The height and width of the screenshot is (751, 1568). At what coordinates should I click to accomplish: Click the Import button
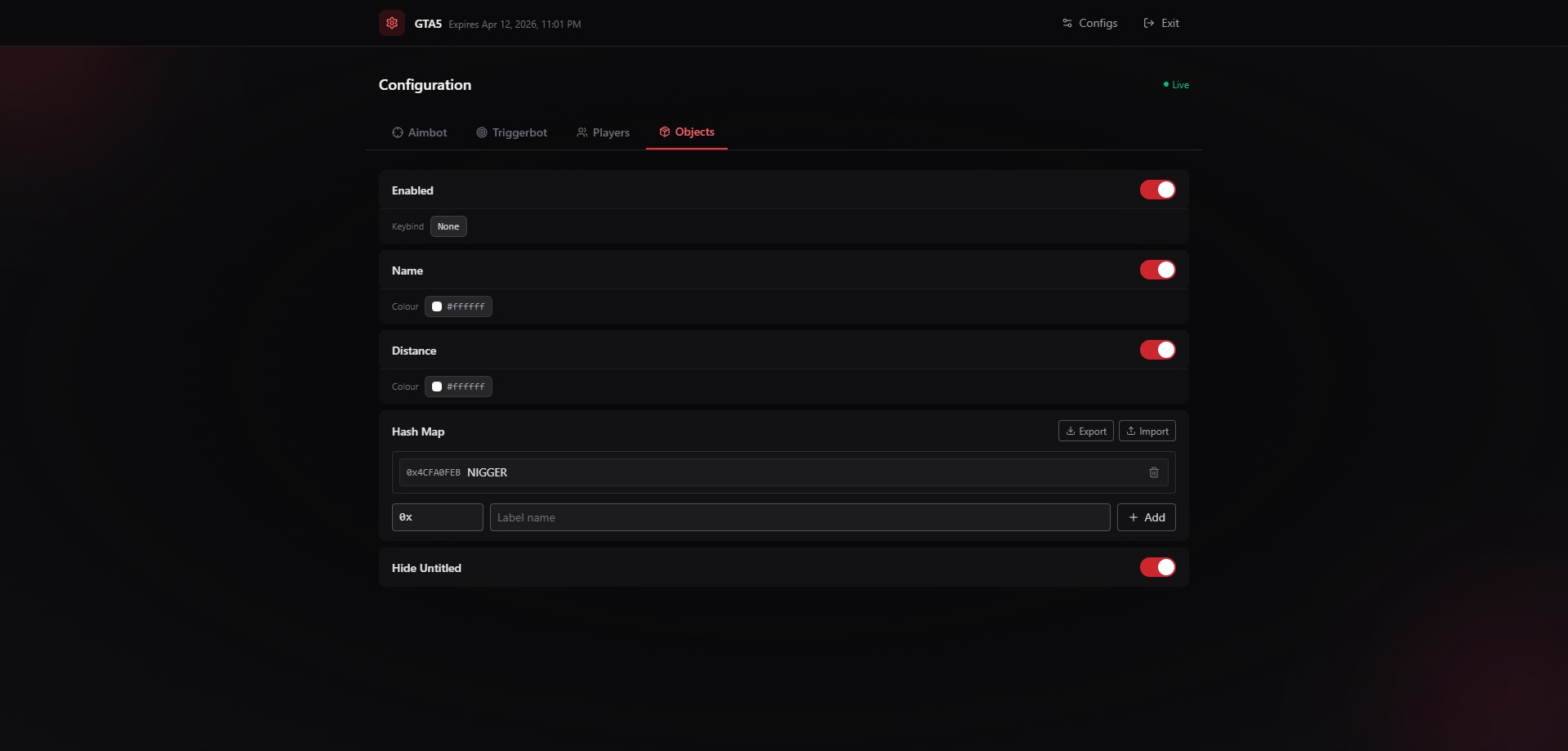[x=1147, y=431]
